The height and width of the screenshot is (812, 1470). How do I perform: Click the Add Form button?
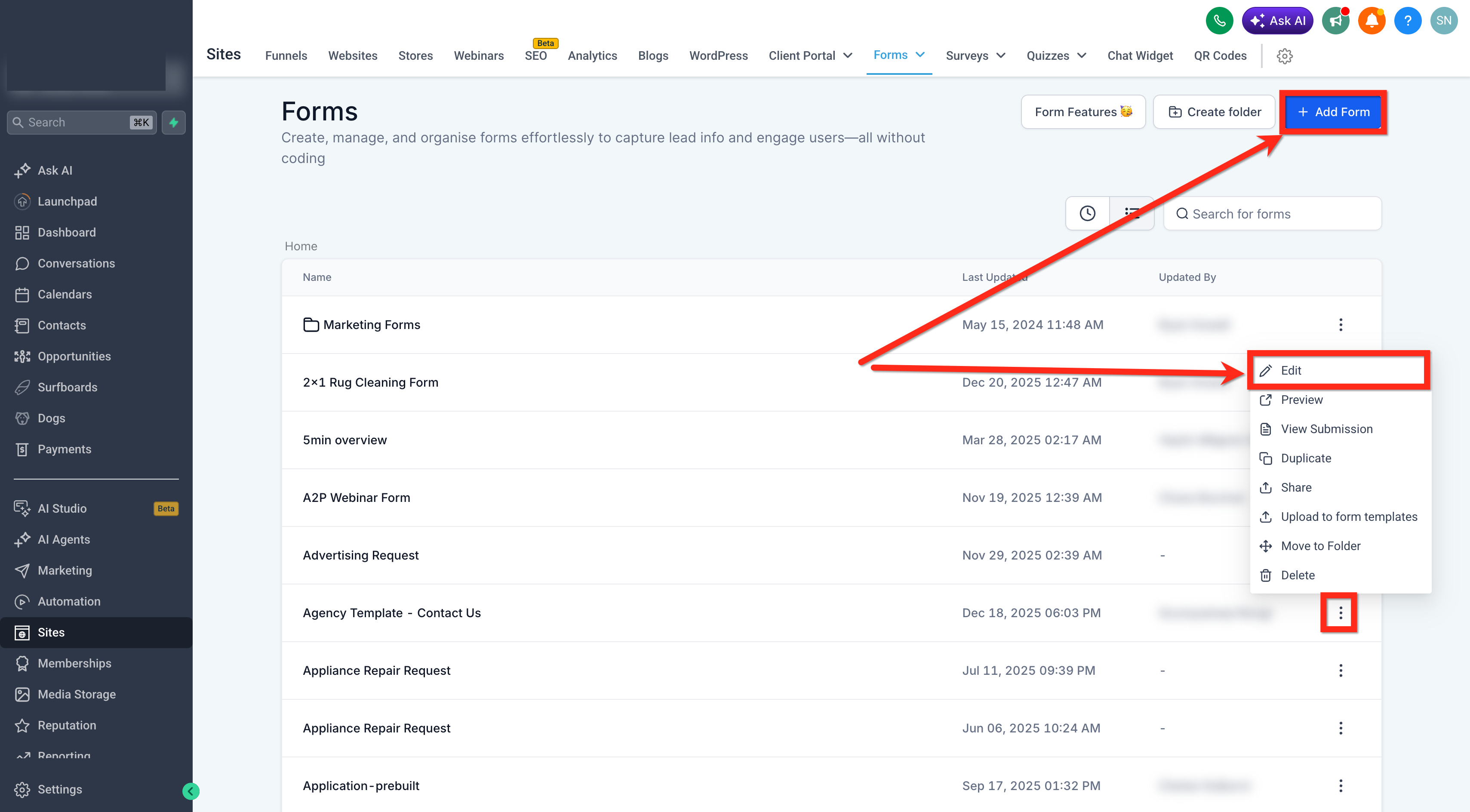[1333, 112]
